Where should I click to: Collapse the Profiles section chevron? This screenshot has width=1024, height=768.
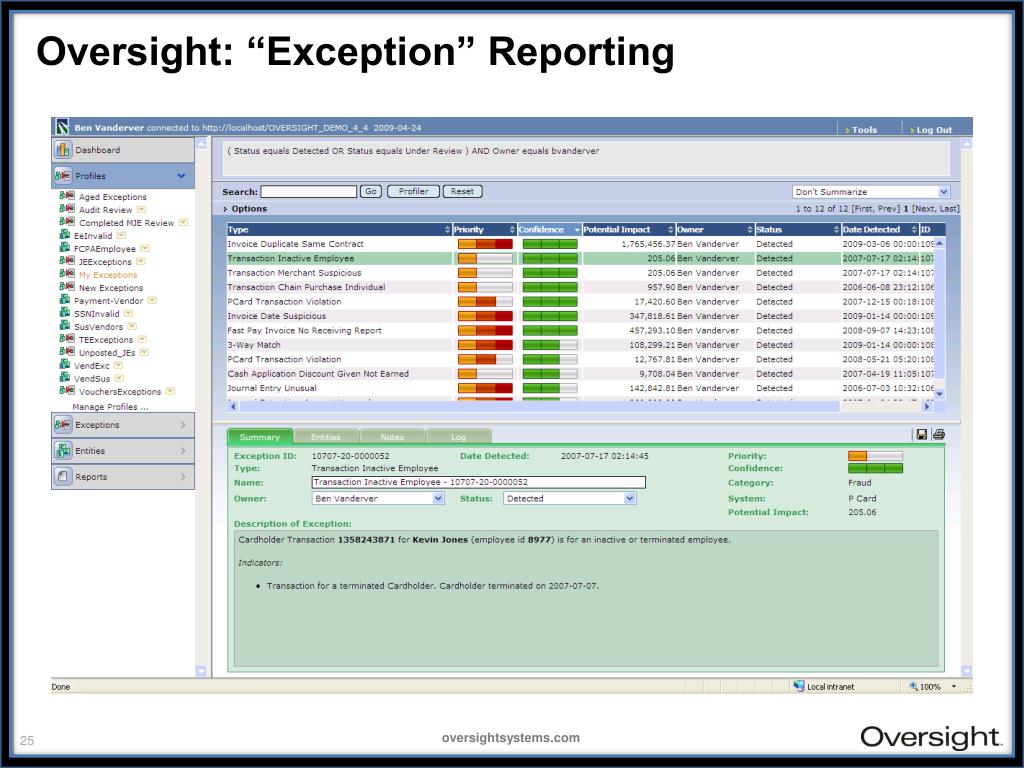pos(182,176)
